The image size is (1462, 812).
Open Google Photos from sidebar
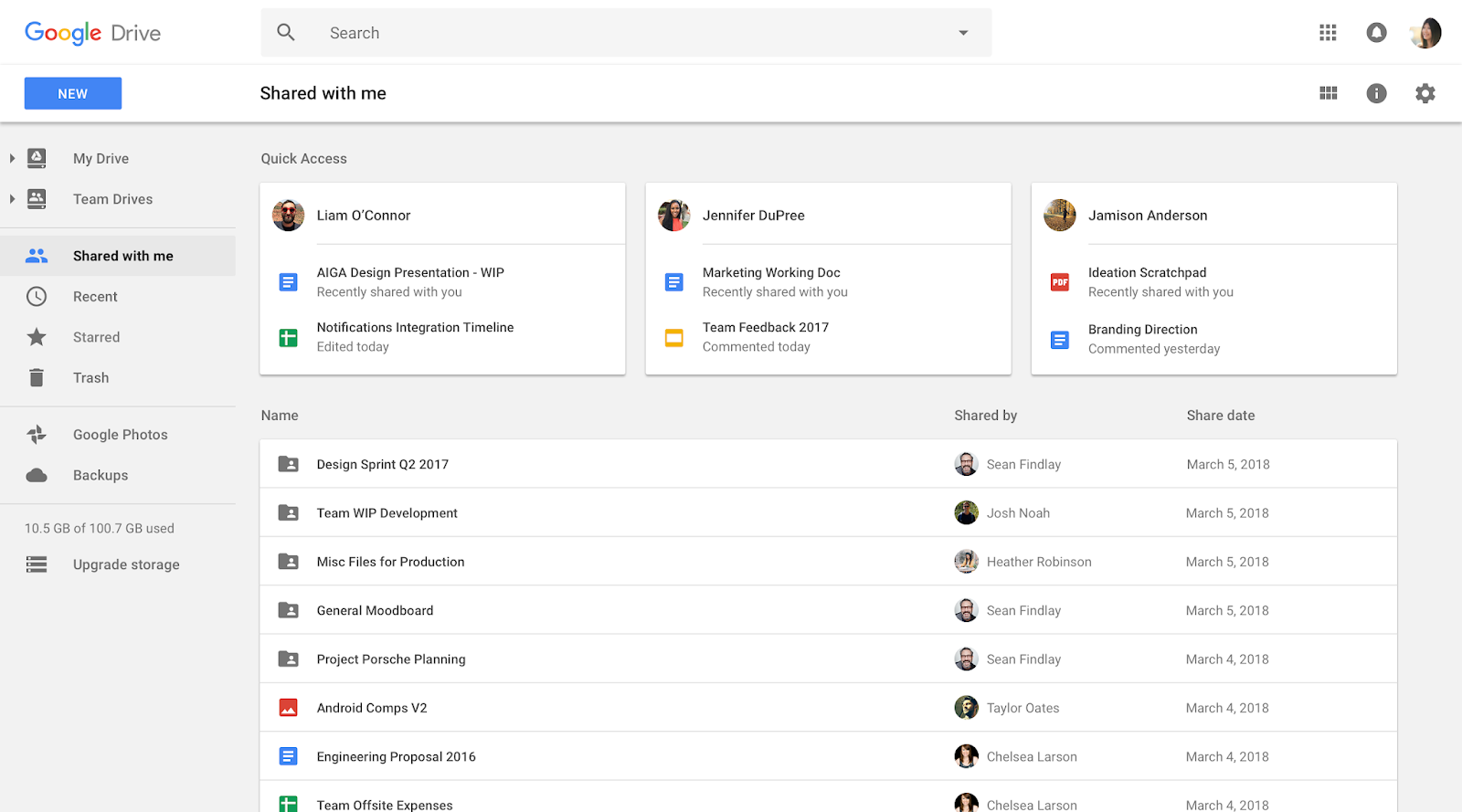(120, 435)
